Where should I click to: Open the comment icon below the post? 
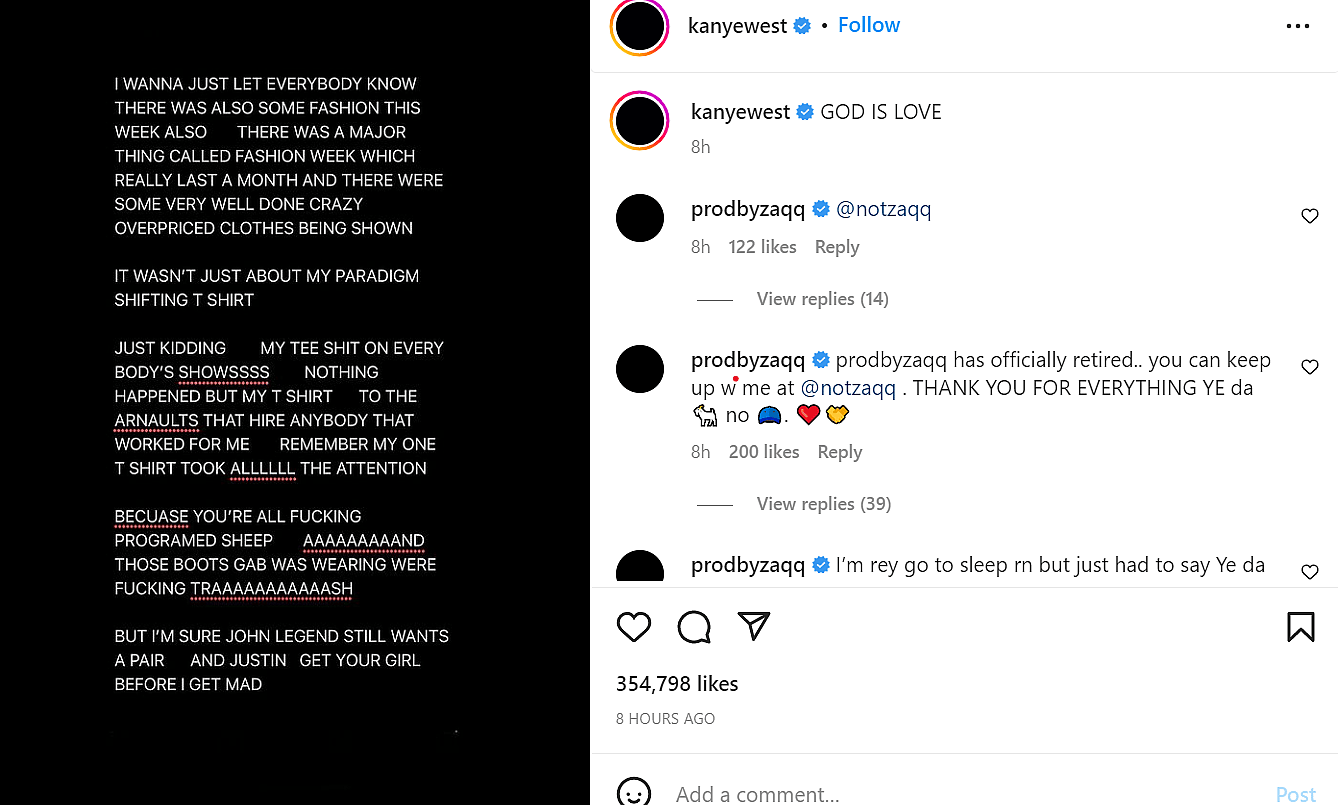[x=693, y=627]
